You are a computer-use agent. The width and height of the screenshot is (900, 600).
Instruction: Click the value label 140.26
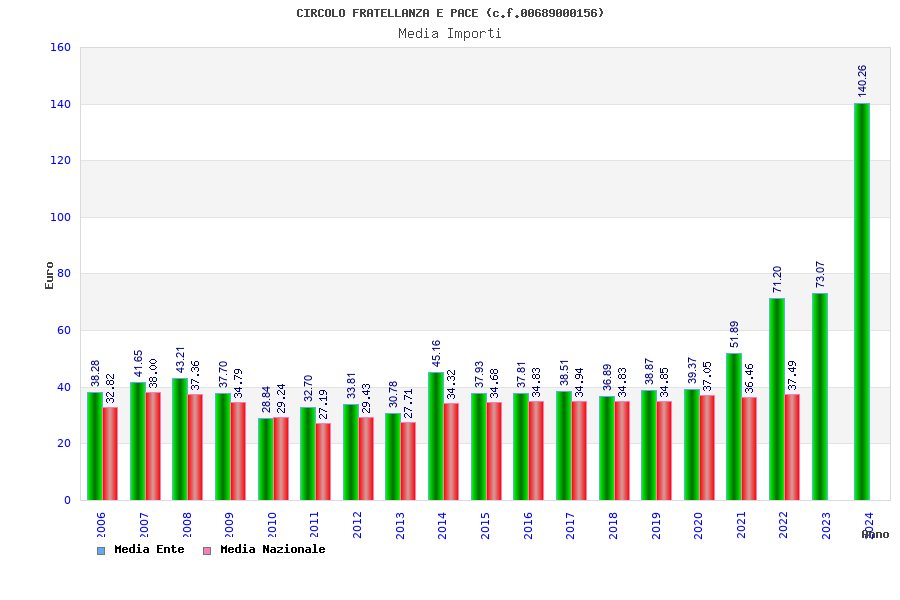pyautogui.click(x=862, y=81)
